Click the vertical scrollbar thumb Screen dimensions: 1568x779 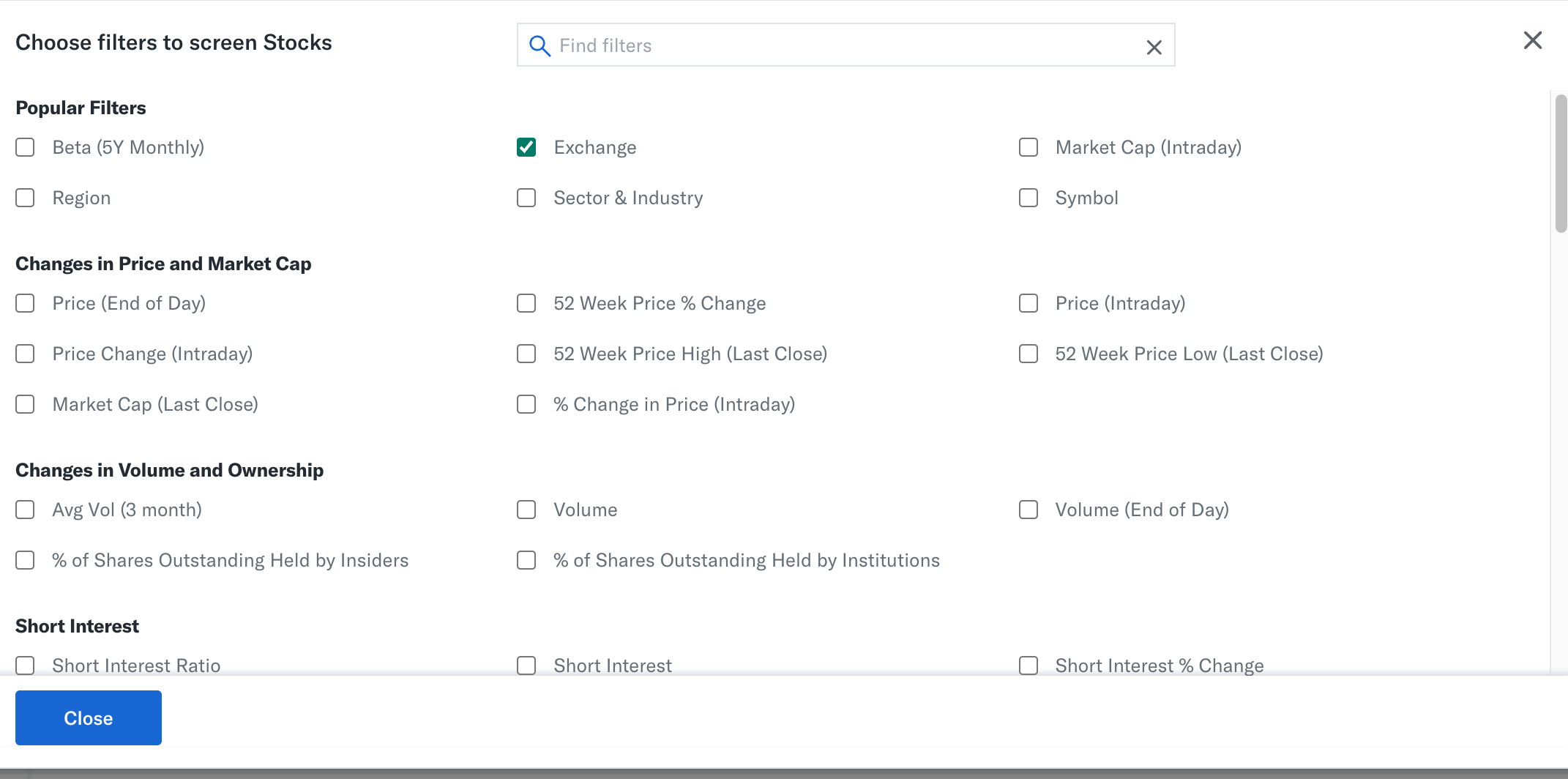[1561, 163]
